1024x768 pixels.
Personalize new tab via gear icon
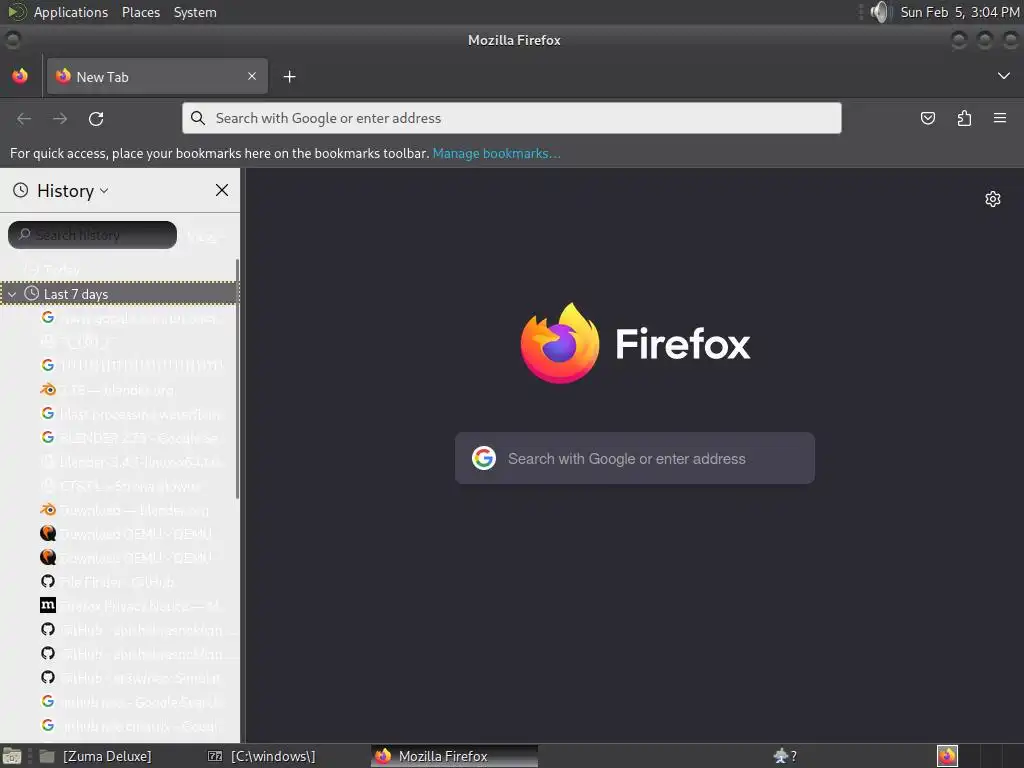(993, 199)
